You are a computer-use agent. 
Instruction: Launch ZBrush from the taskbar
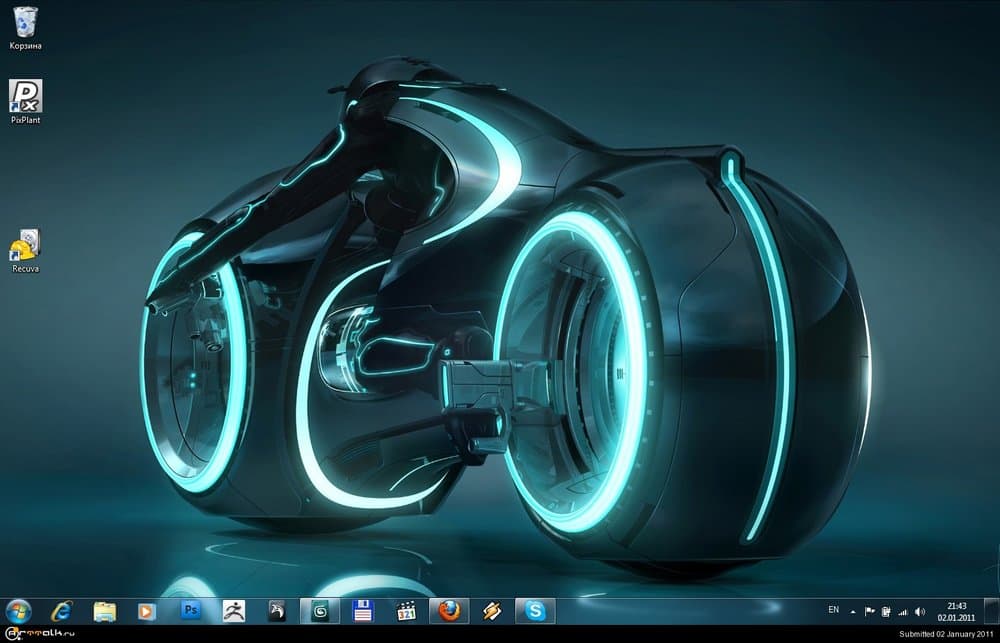[x=233, y=611]
